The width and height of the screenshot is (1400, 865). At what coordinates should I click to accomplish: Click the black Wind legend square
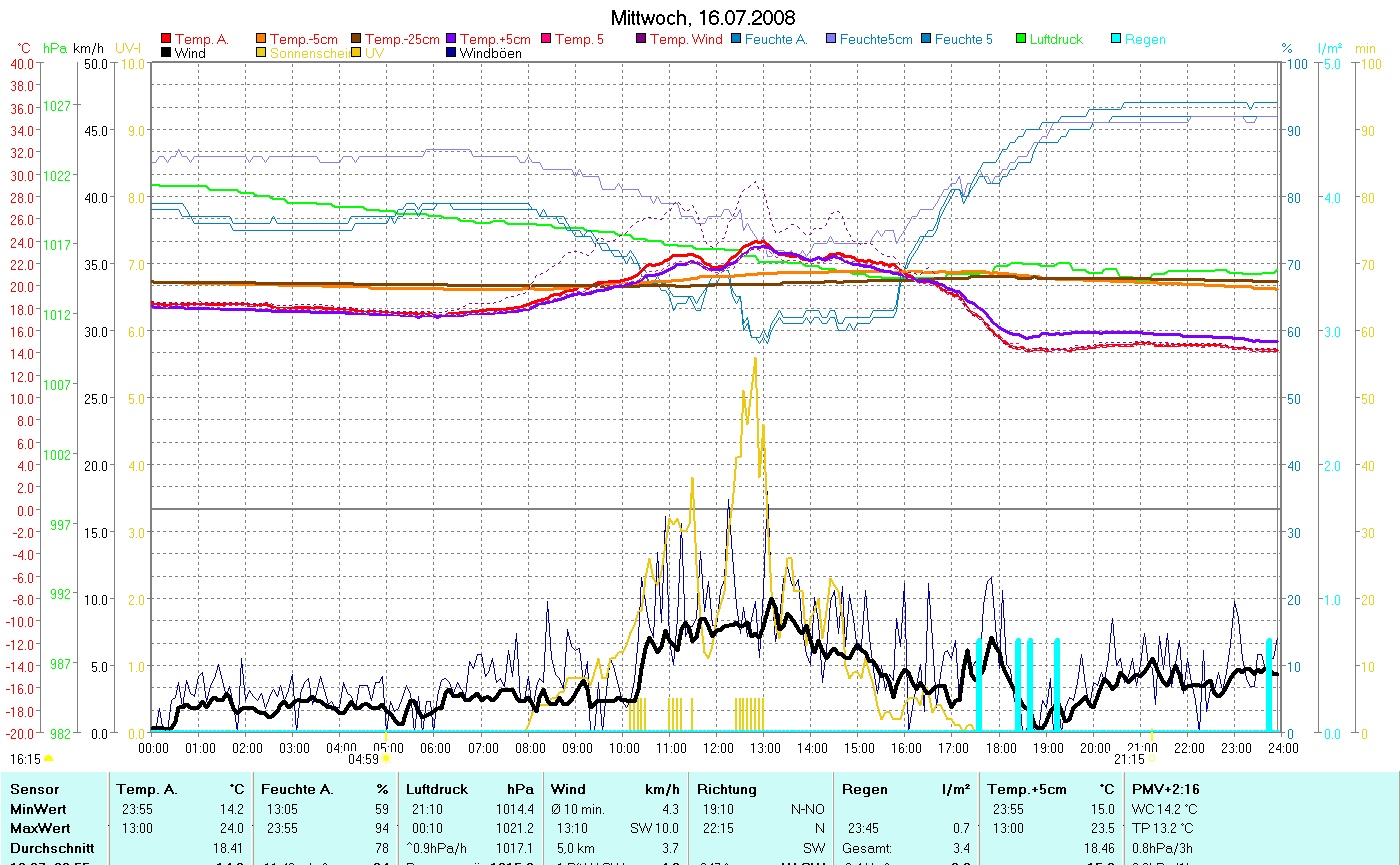pos(166,53)
